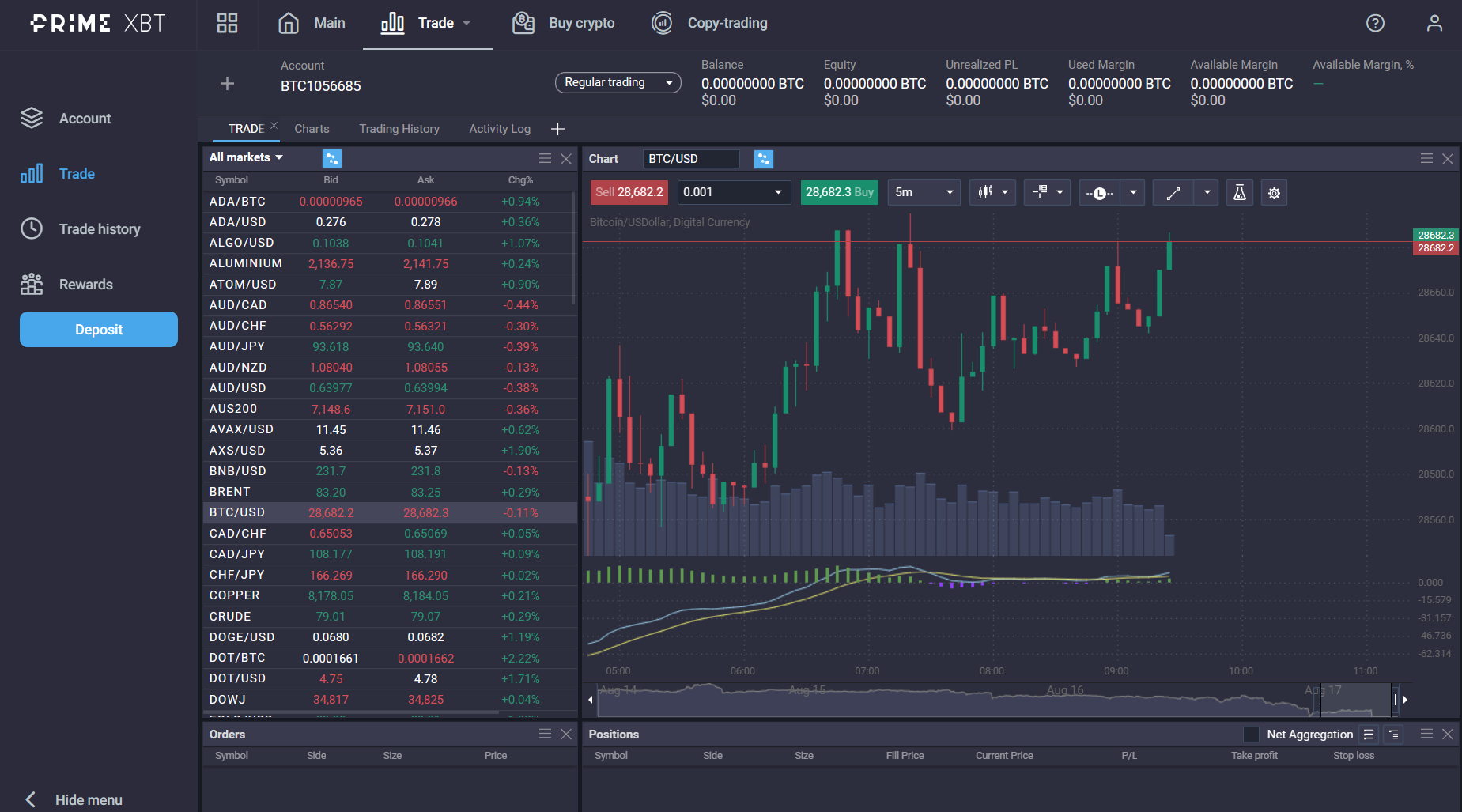This screenshot has height=812, width=1462.
Task: Click Prime XBT logo
Action: click(x=98, y=23)
